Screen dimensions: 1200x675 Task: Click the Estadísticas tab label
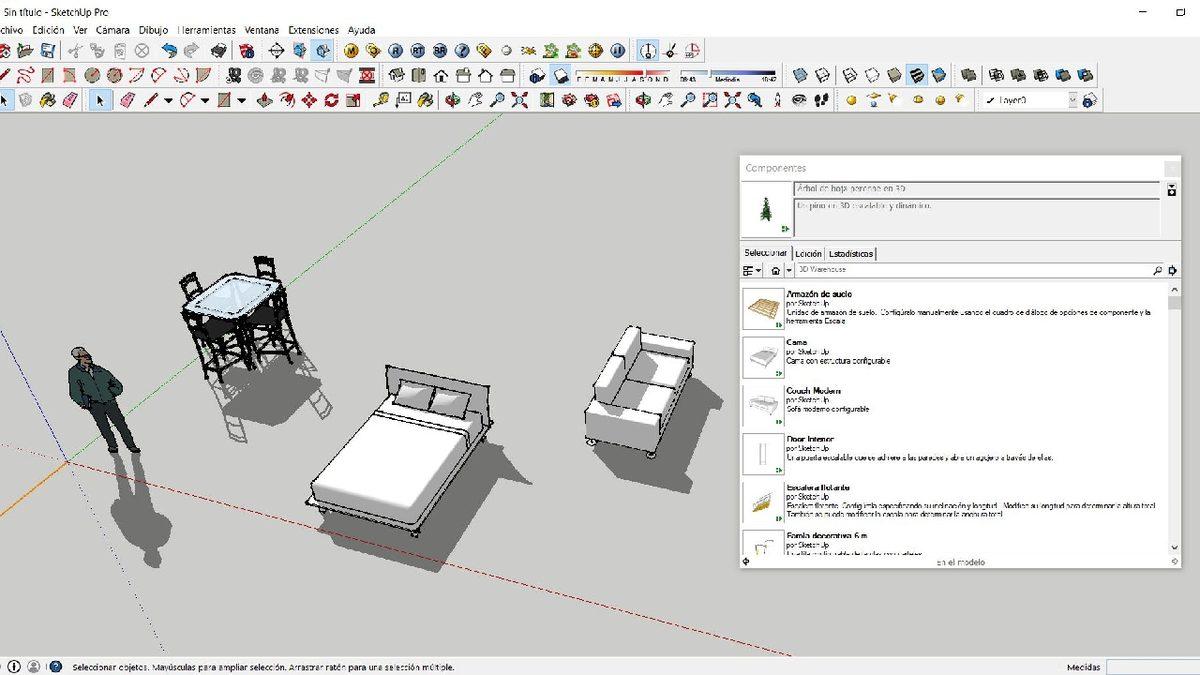click(849, 253)
